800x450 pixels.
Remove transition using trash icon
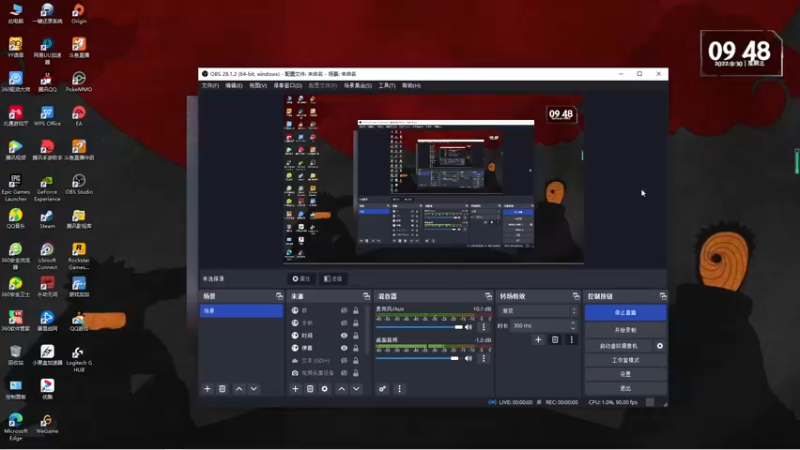555,339
